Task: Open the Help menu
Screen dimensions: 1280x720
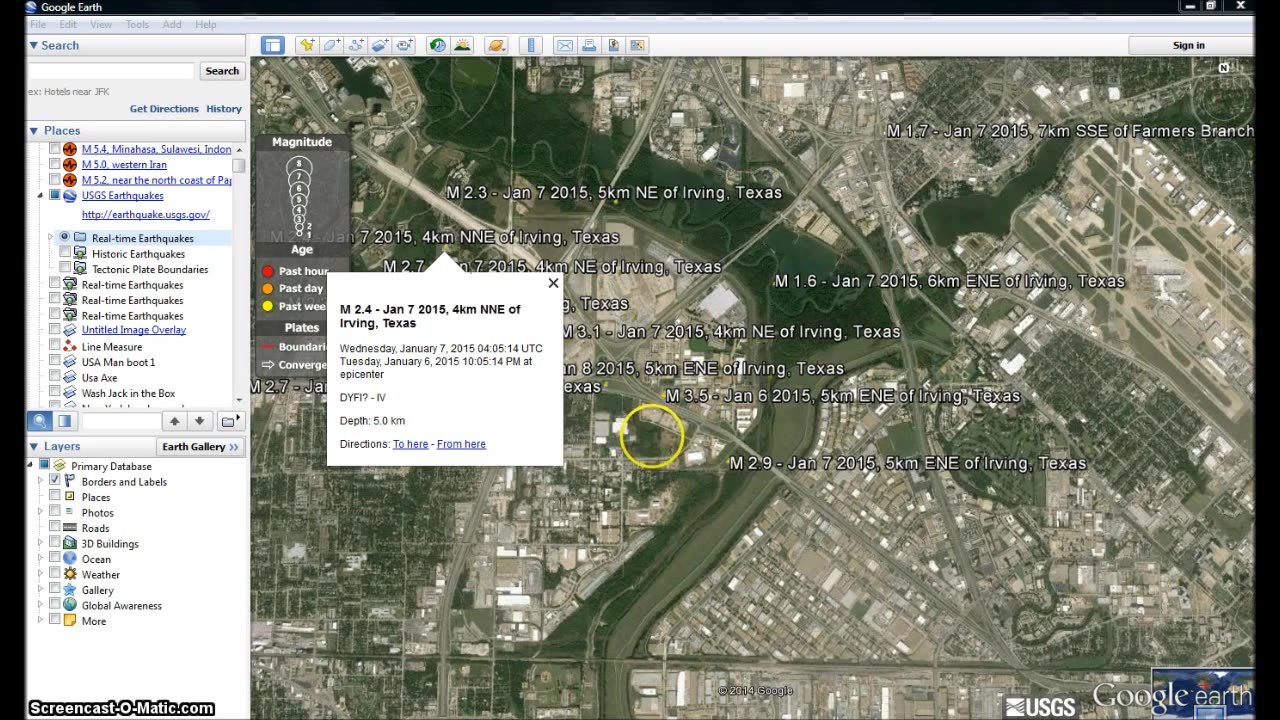Action: point(205,24)
